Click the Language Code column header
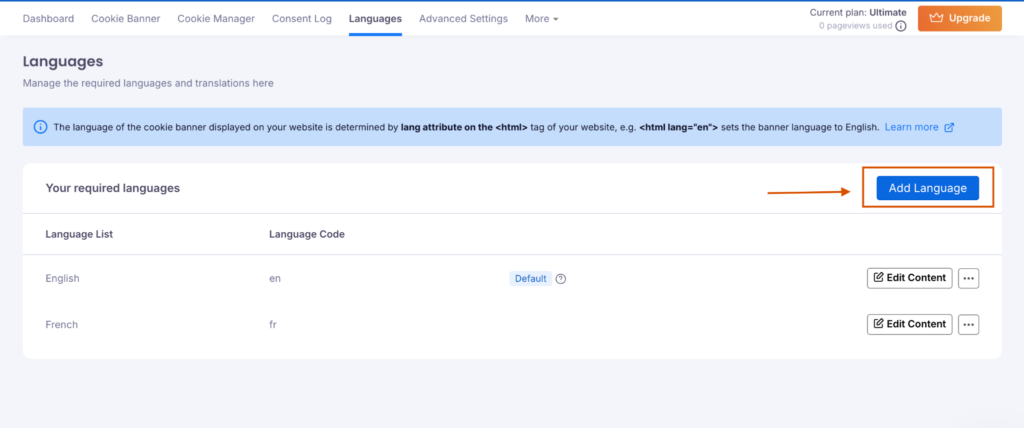Screen dimensions: 1024x428 tap(307, 234)
